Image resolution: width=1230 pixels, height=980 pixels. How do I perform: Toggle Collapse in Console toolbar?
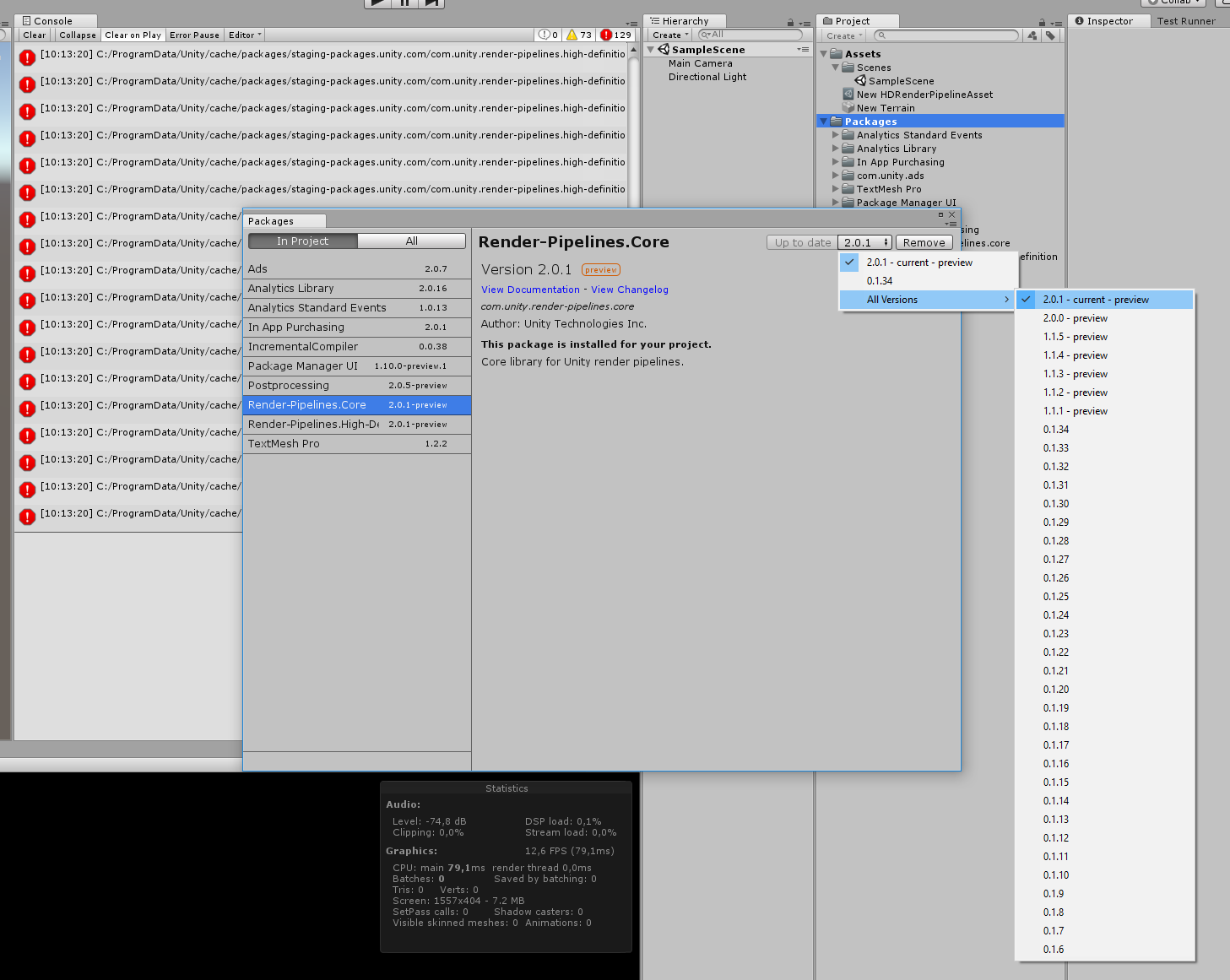coord(78,35)
